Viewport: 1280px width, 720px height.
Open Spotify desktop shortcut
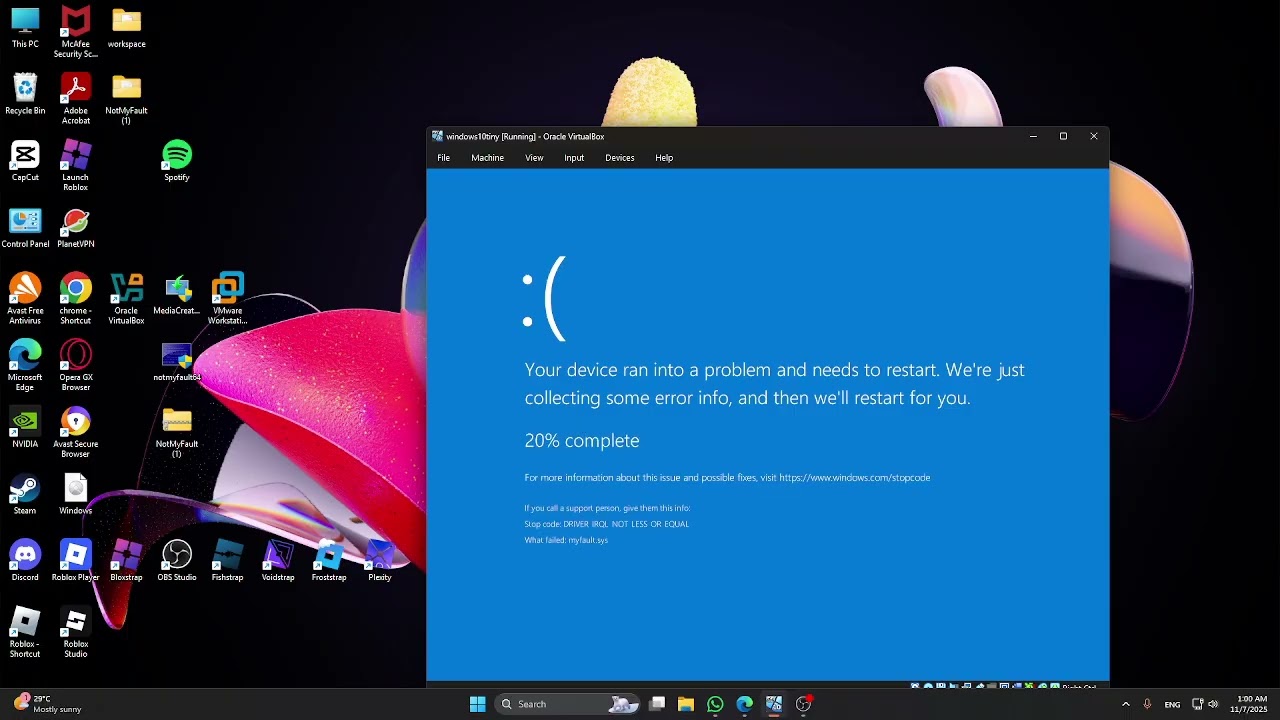point(177,161)
